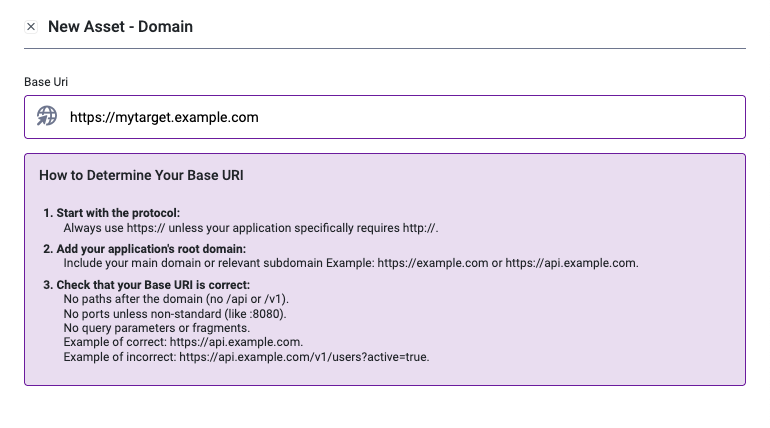Click the globe icon in Base Uri field
This screenshot has height=428, width=770.
click(47, 116)
